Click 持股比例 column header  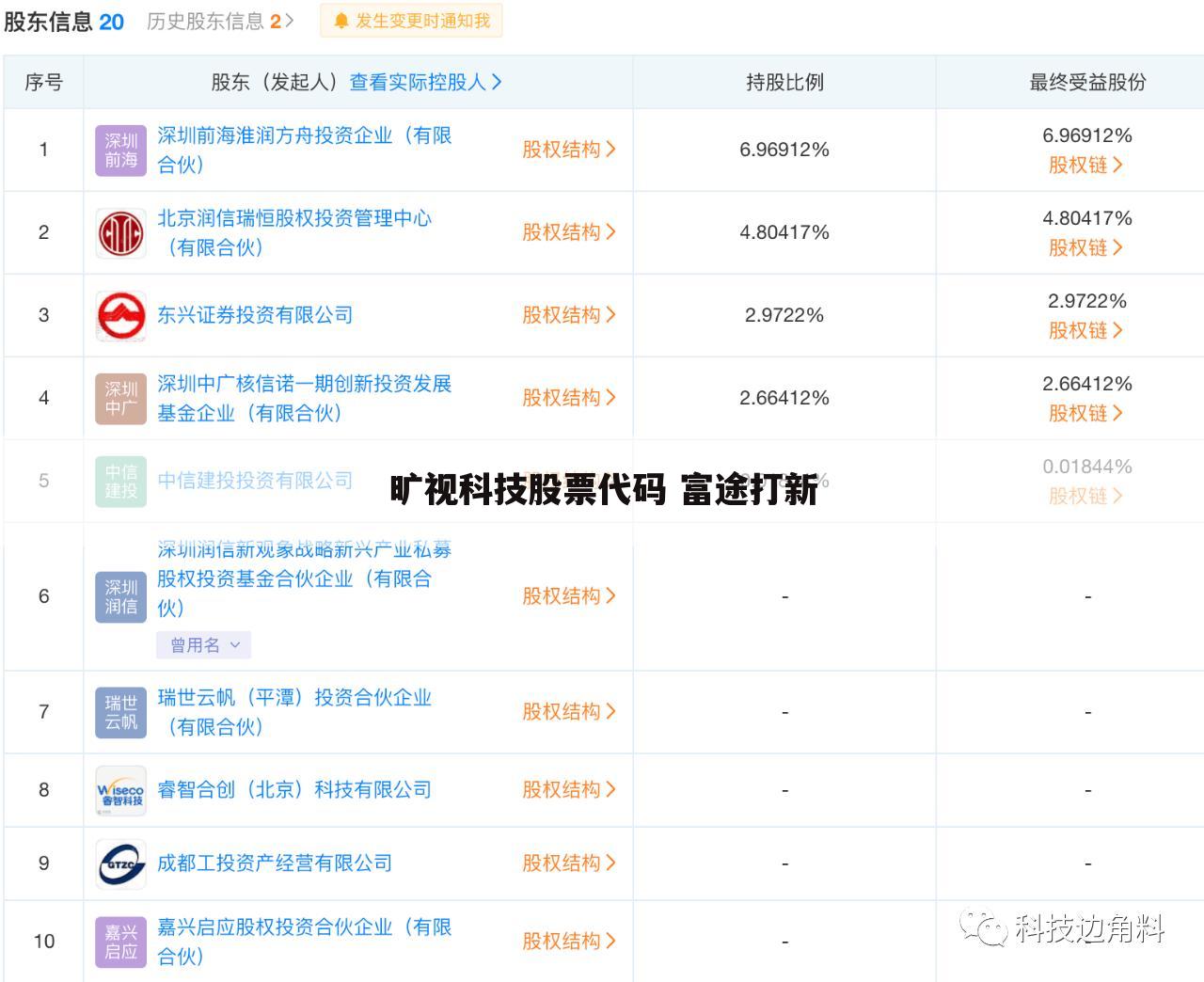[784, 82]
